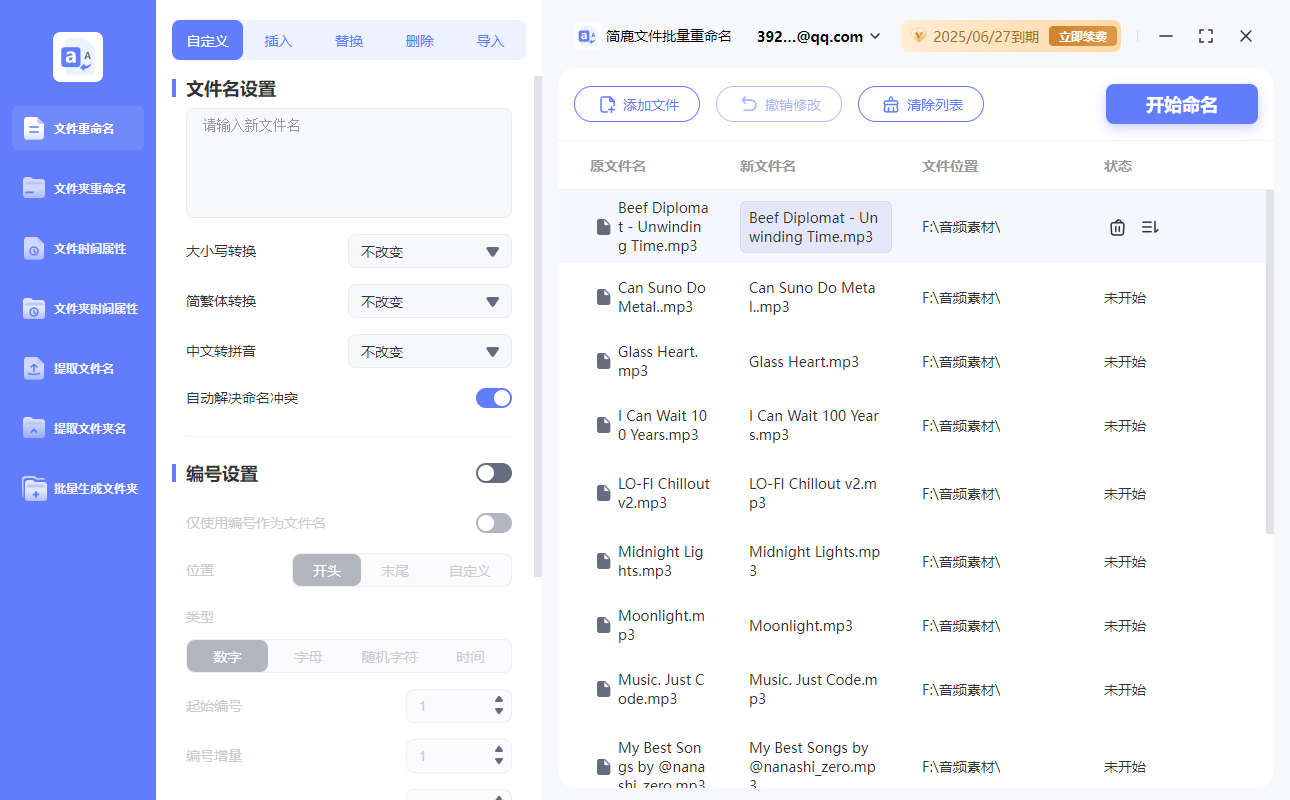The width and height of the screenshot is (1290, 800).
Task: Select the 文件重命名 sidebar icon
Action: click(x=76, y=128)
